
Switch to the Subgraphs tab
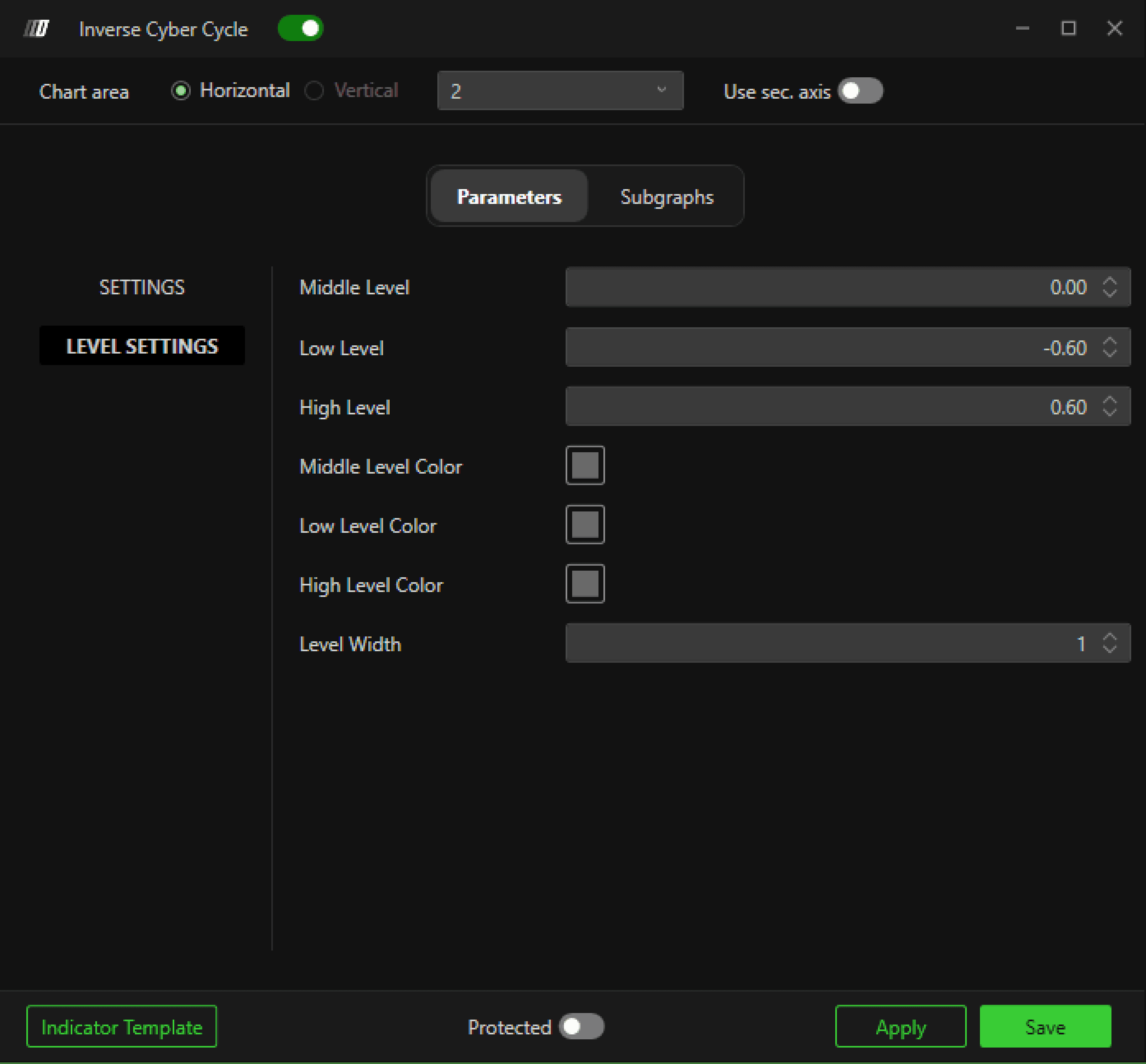[x=667, y=197]
